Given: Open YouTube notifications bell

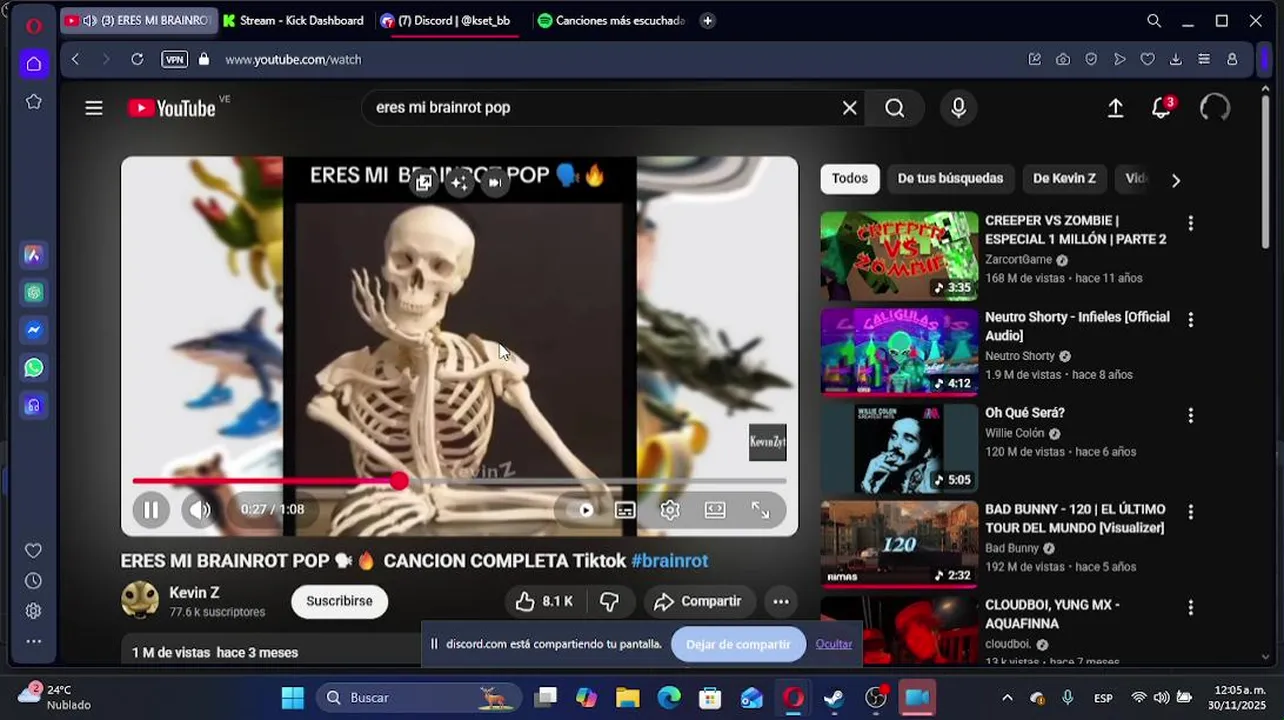Looking at the screenshot, I should click(x=1161, y=108).
